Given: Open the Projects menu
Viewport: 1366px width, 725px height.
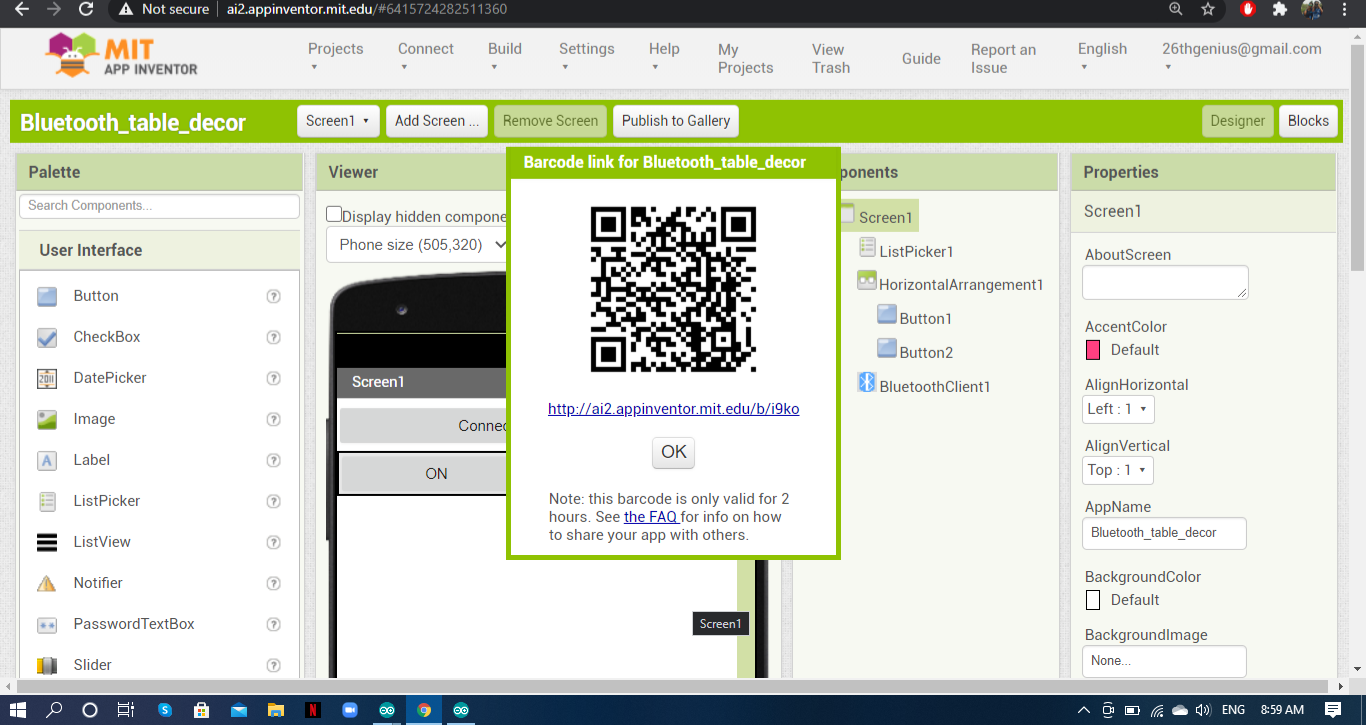Looking at the screenshot, I should [x=335, y=57].
